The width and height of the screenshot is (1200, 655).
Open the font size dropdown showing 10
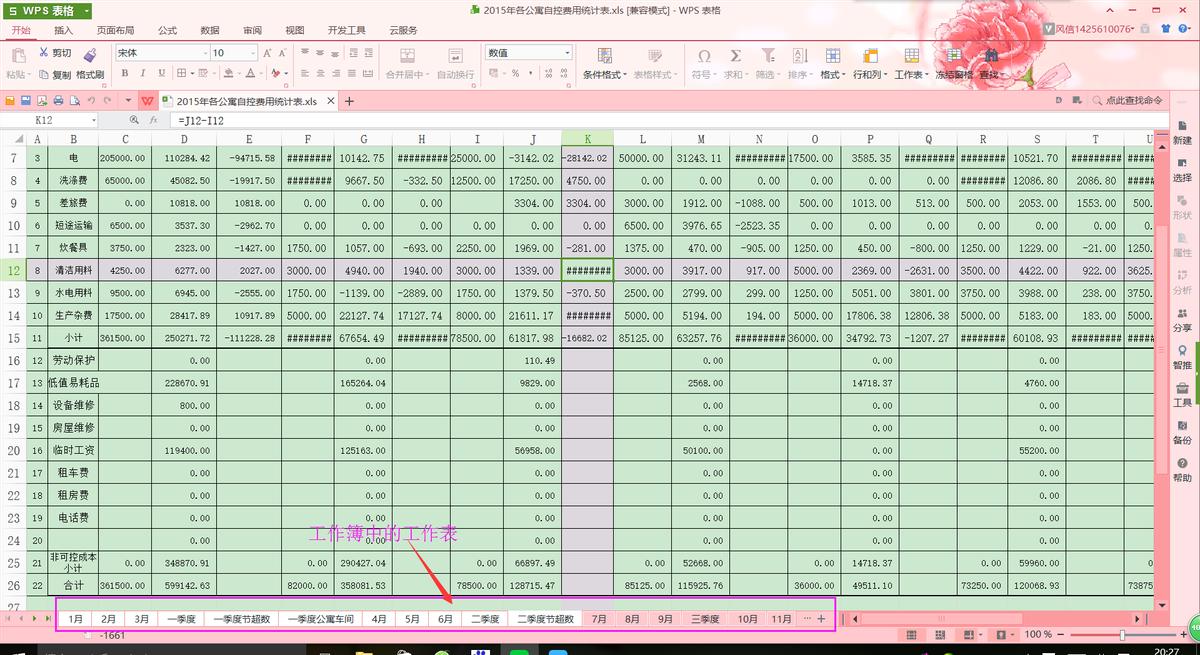click(250, 51)
